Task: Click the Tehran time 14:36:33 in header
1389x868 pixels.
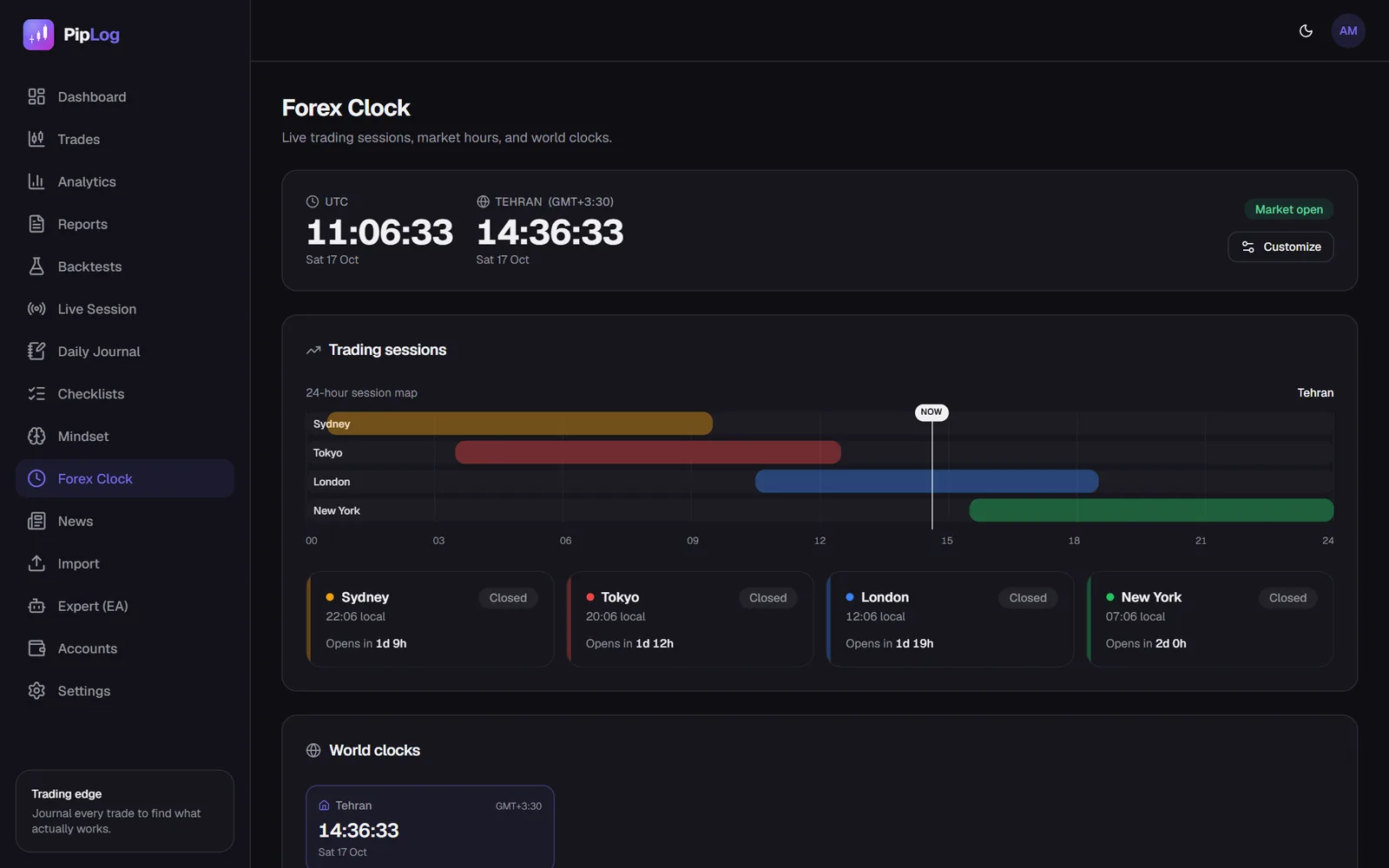Action: coord(550,232)
